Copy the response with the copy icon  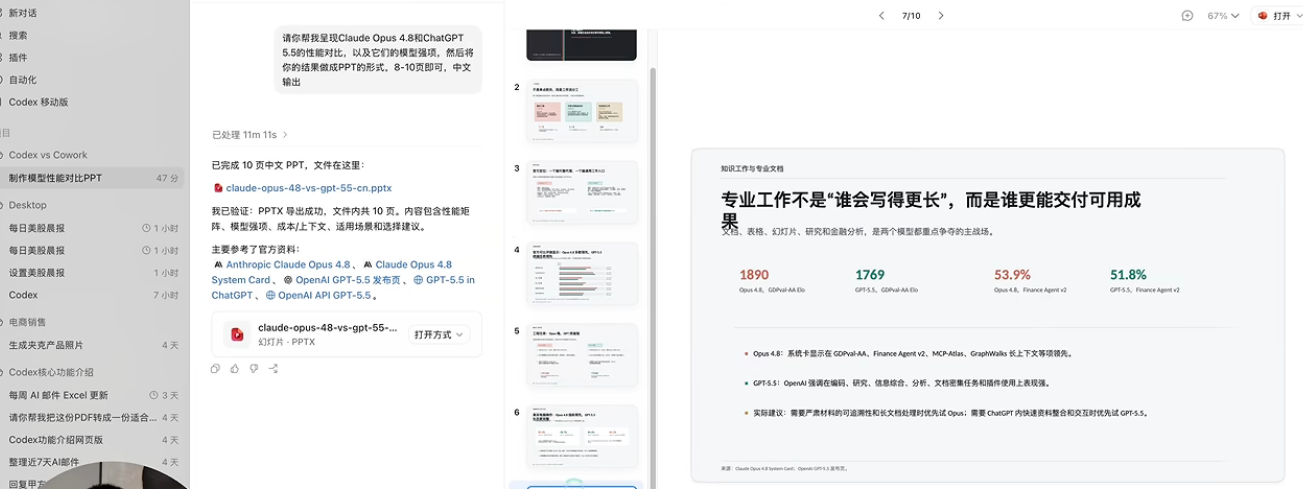[216, 369]
